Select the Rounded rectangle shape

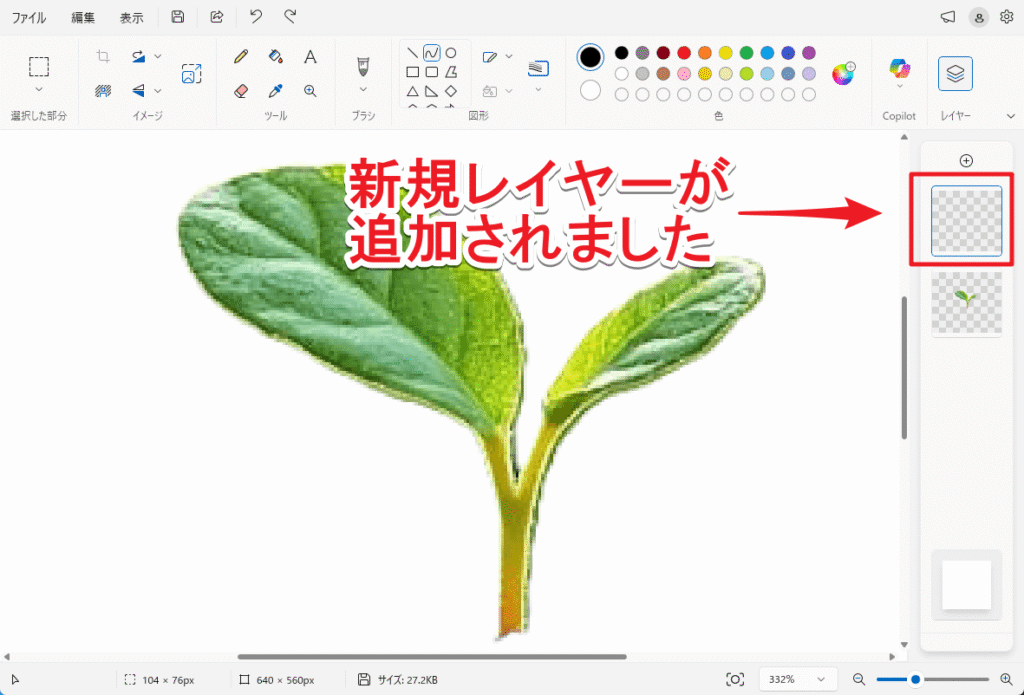coord(432,72)
